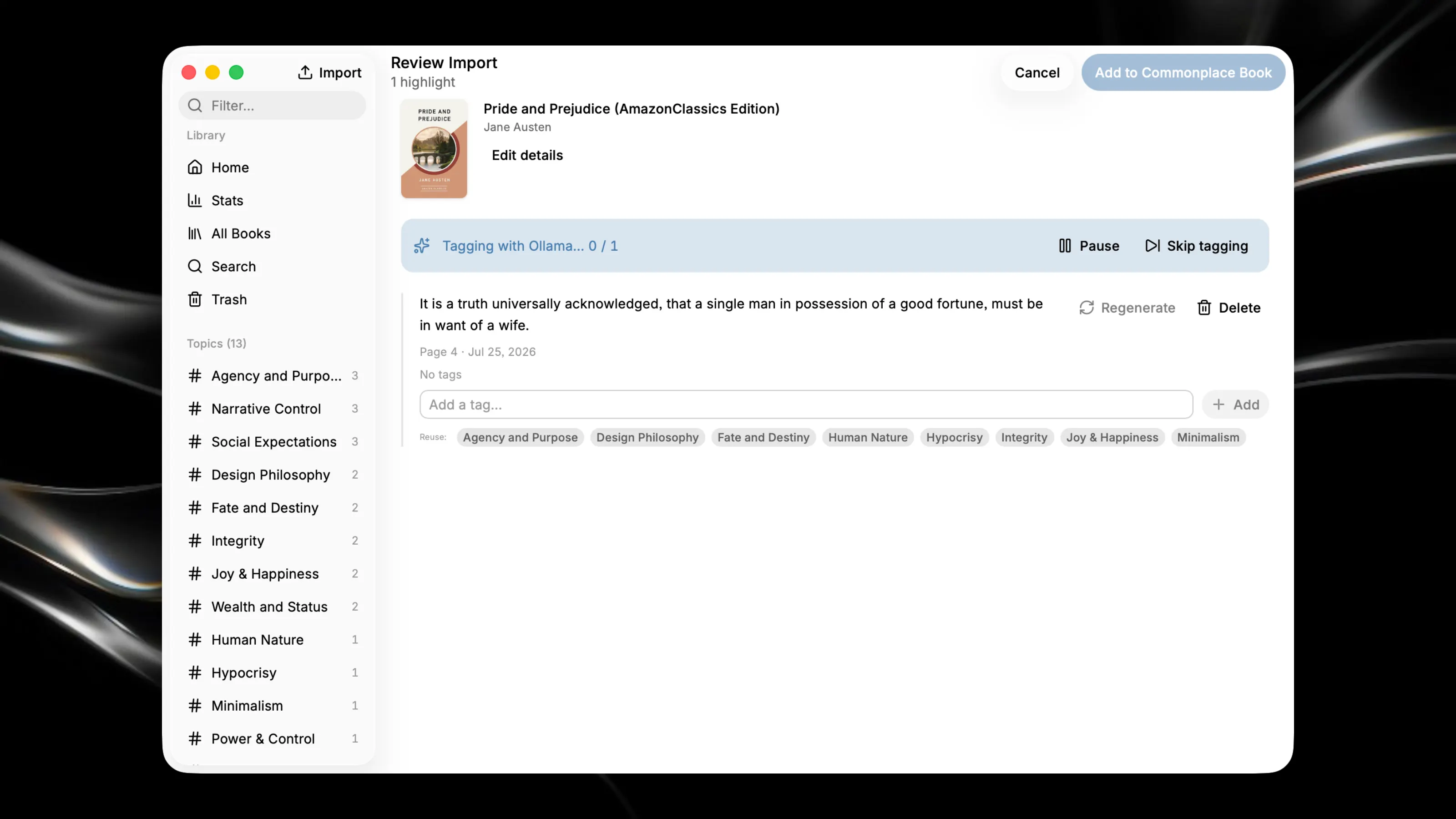Click hash icon beside Narrative Control
This screenshot has height=819, width=1456.
[195, 409]
